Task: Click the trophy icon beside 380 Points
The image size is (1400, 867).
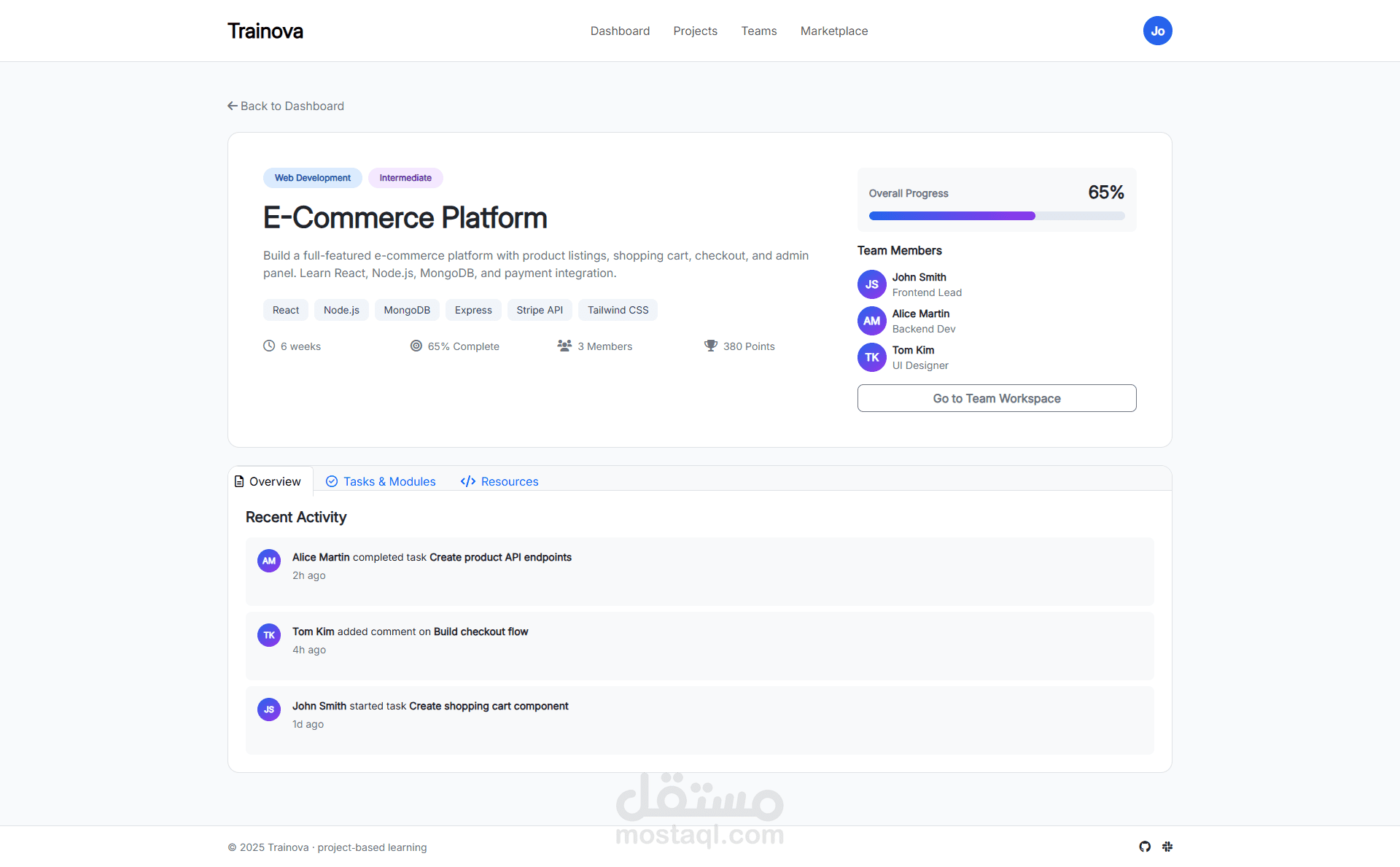Action: point(710,346)
